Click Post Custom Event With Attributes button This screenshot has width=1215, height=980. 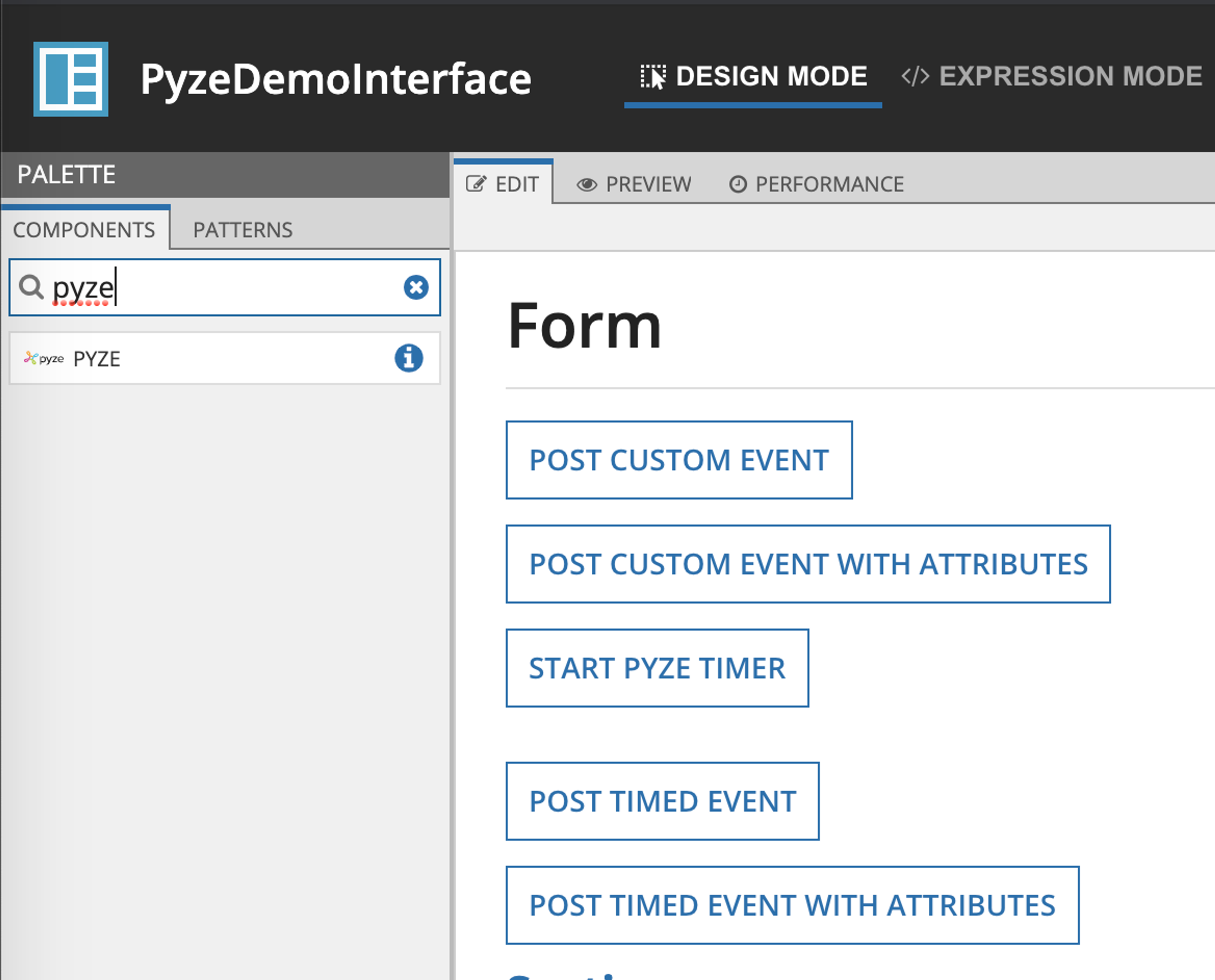(x=808, y=564)
